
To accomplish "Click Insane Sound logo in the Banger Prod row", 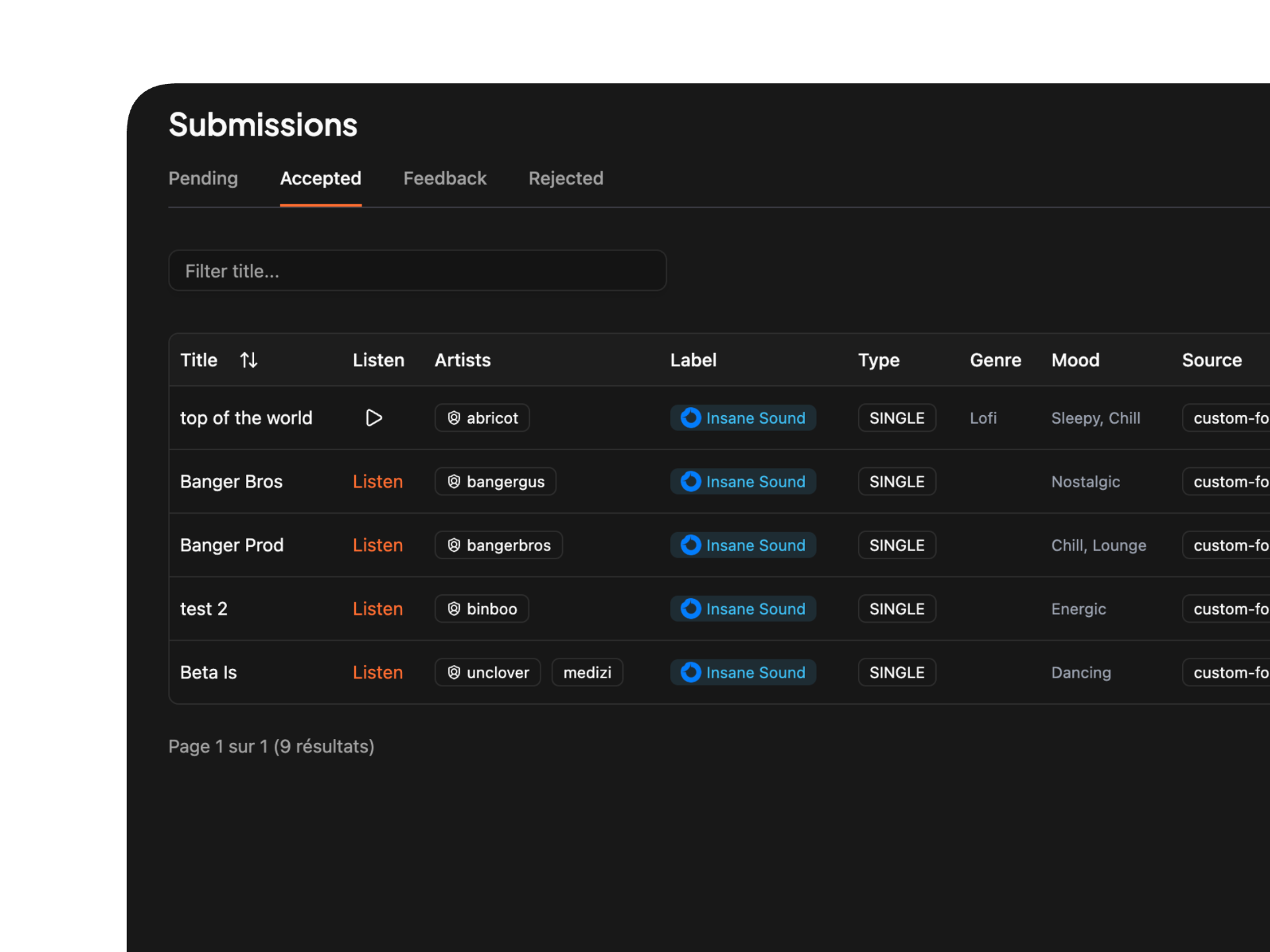I will tap(691, 545).
